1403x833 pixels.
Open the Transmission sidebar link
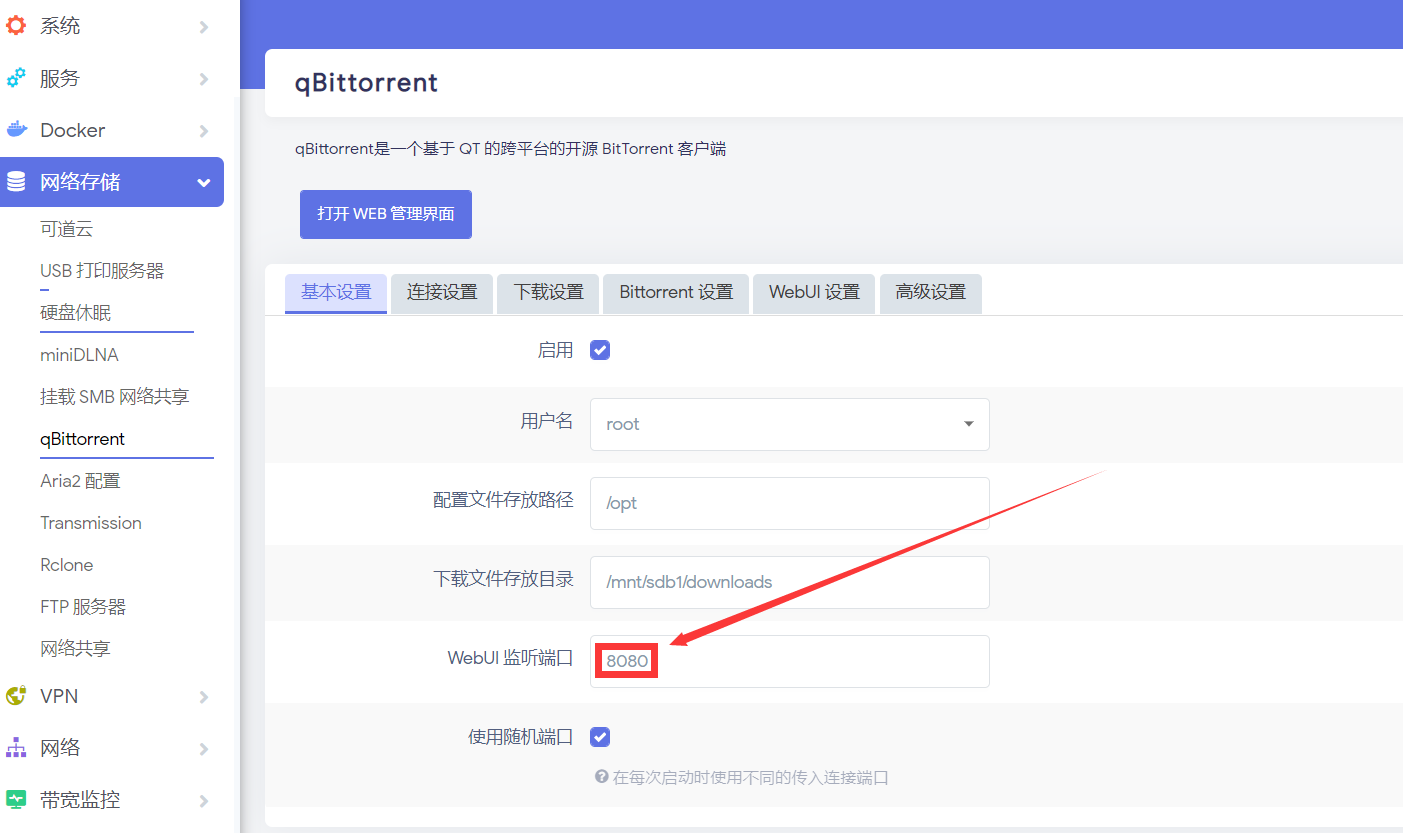91,523
